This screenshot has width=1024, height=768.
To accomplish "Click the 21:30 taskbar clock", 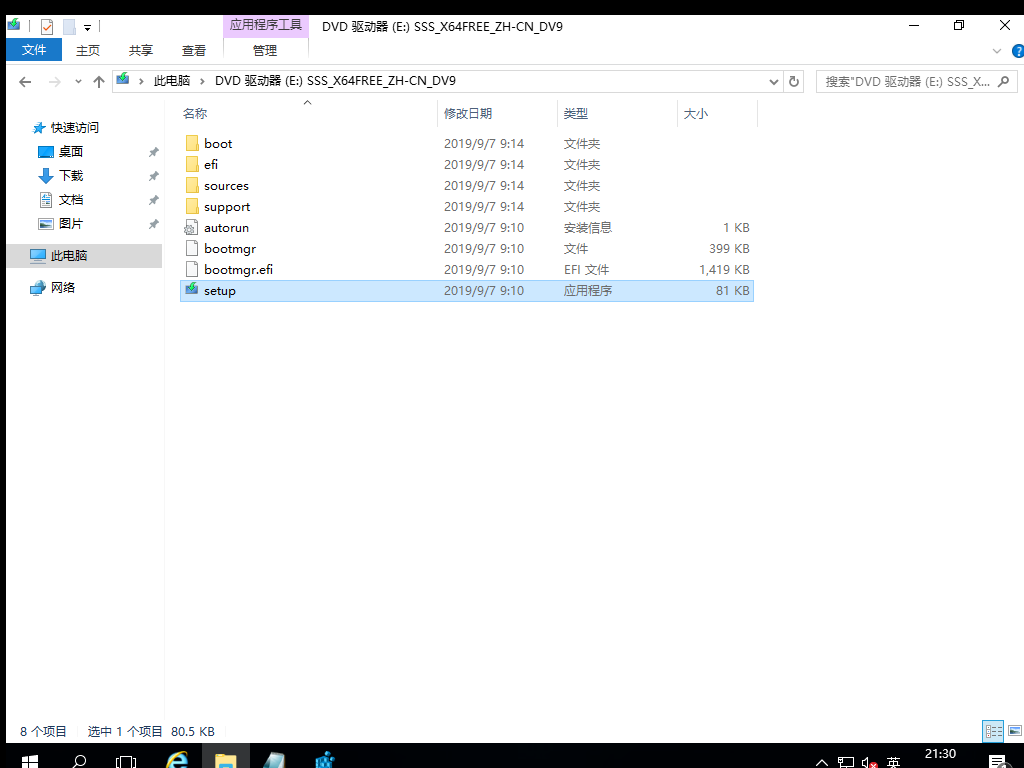I will click(x=940, y=755).
